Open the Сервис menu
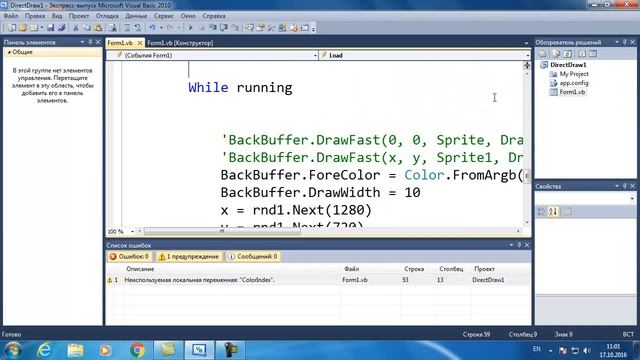The height and width of the screenshot is (360, 640). tap(164, 16)
